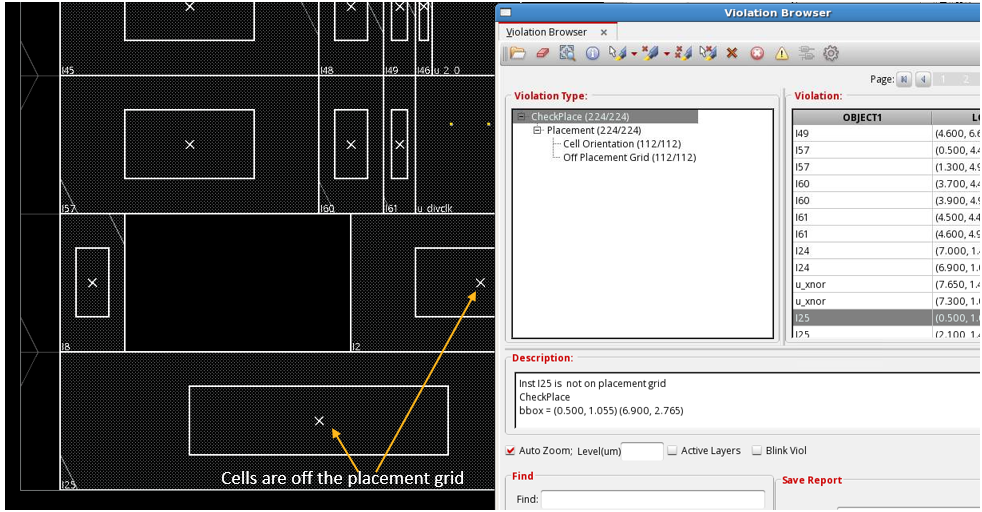Click inside the Level(um) input field
The image size is (982, 512).
(641, 451)
